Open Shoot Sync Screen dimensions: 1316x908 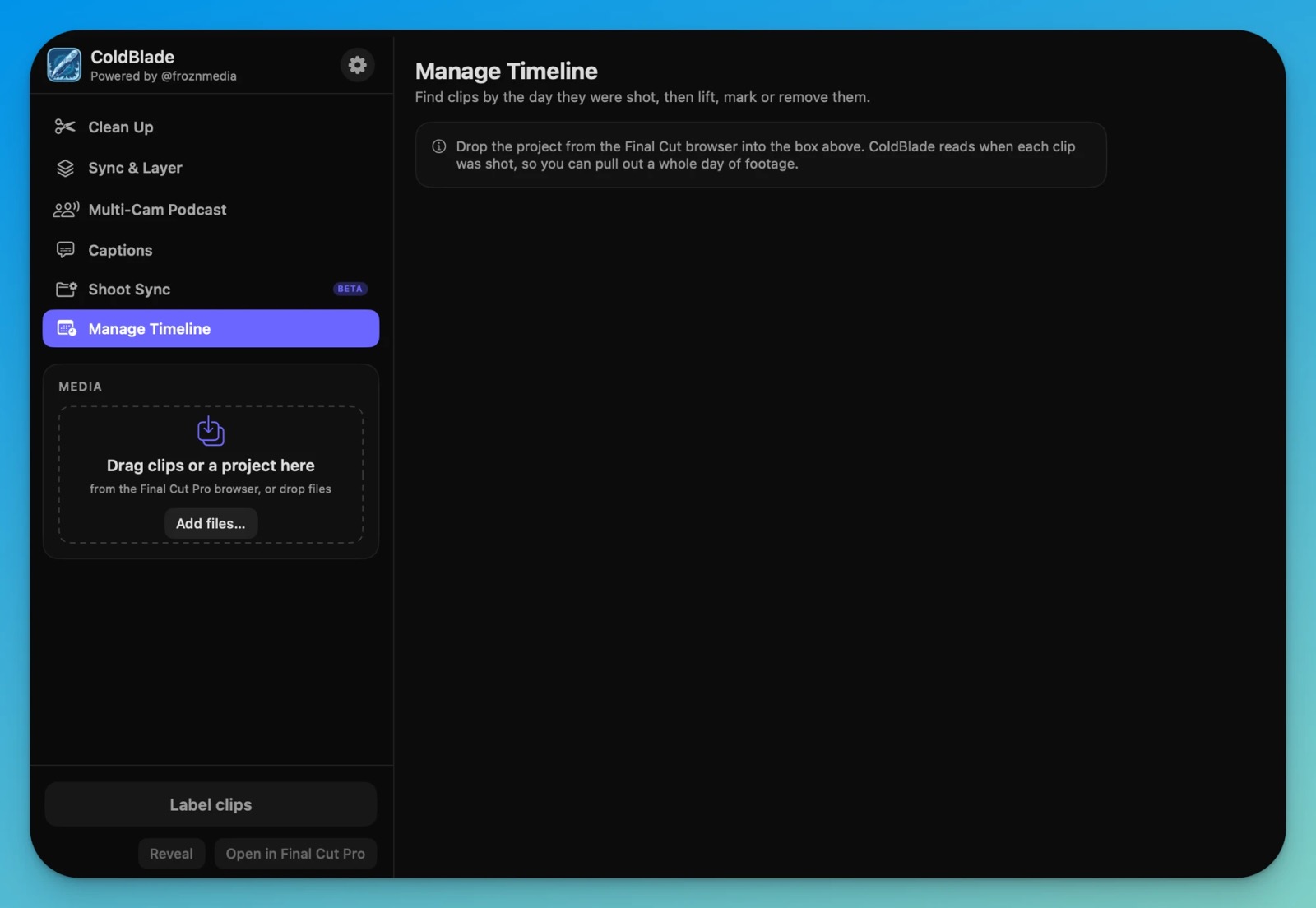click(211, 290)
